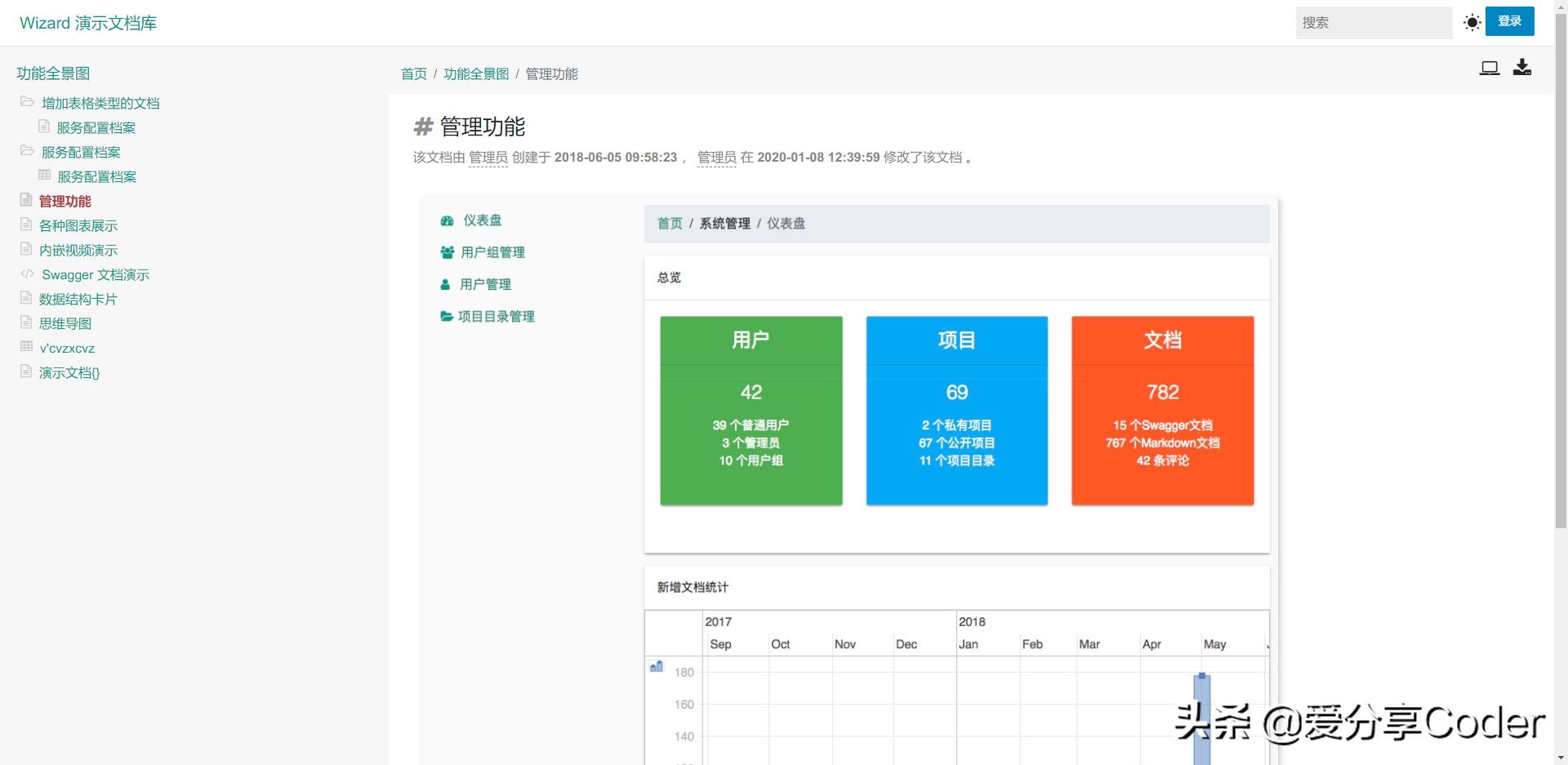Open 首页 via breadcrumb link
Viewport: 1568px width, 765px height.
click(413, 73)
